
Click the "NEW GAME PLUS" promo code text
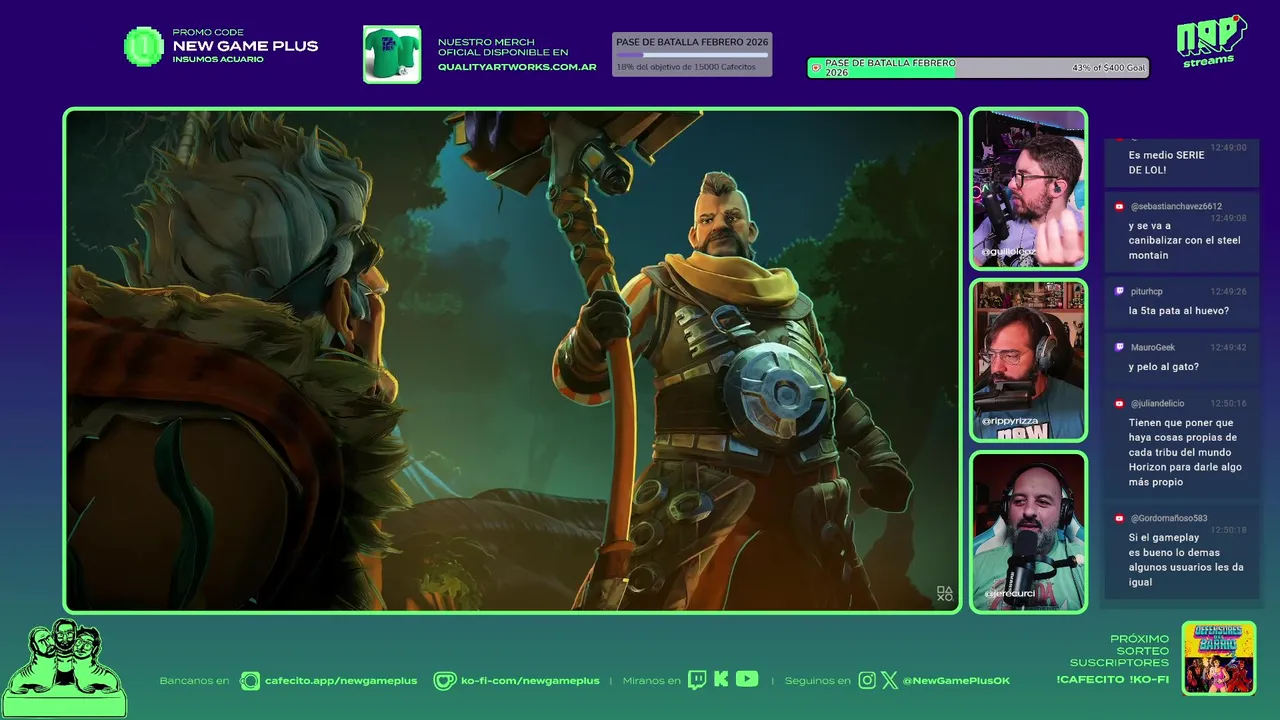245,46
